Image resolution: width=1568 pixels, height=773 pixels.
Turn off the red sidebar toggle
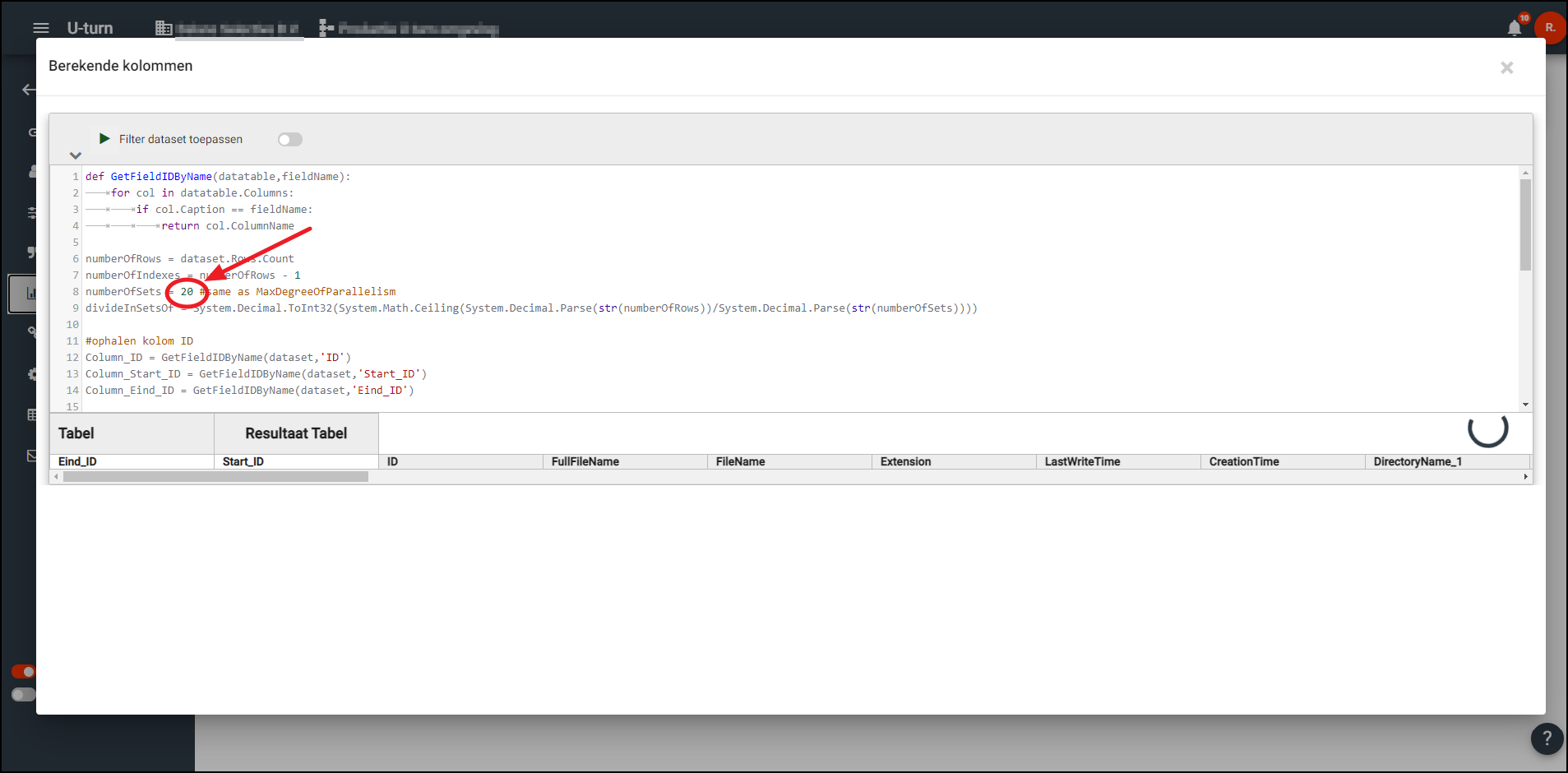[x=24, y=672]
